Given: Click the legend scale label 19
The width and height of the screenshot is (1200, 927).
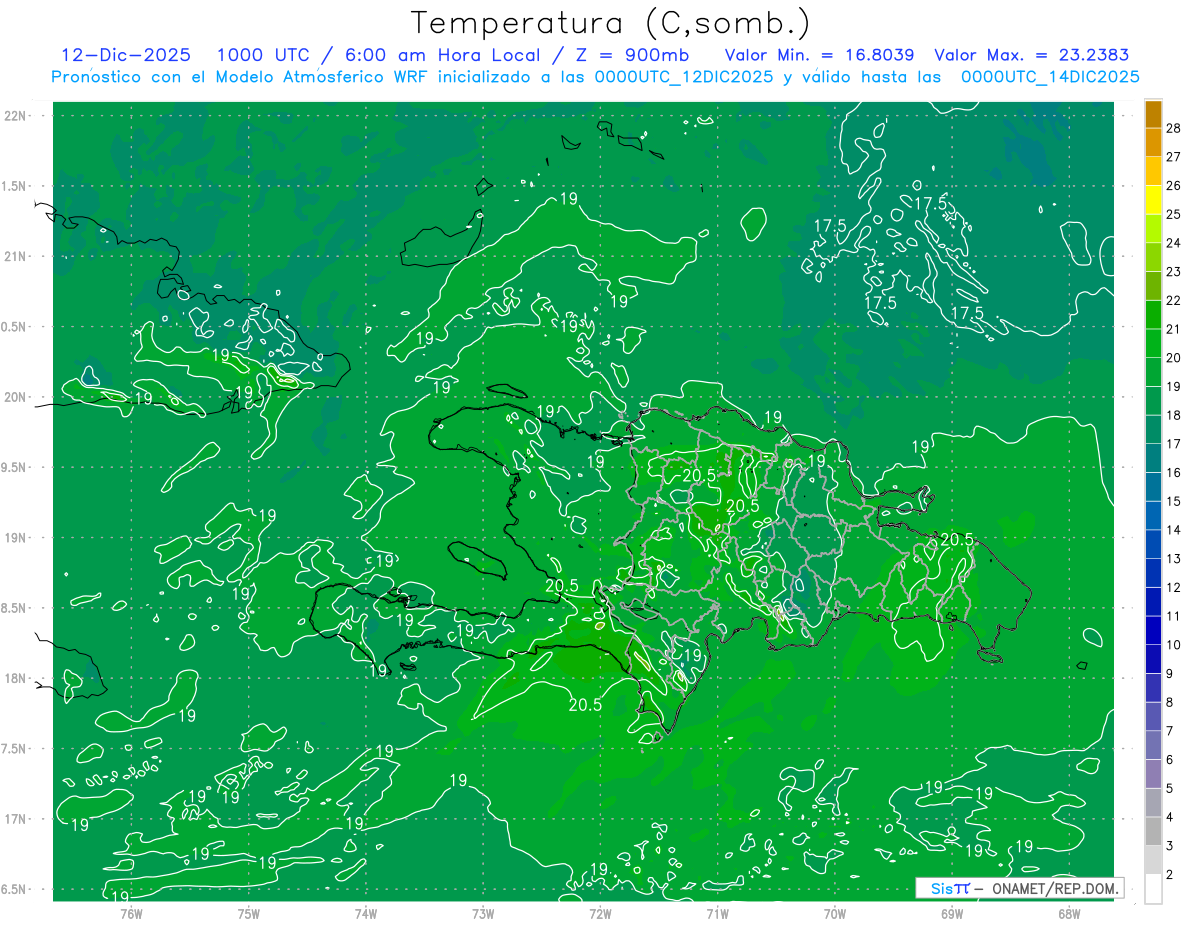Looking at the screenshot, I should click(x=1174, y=386).
